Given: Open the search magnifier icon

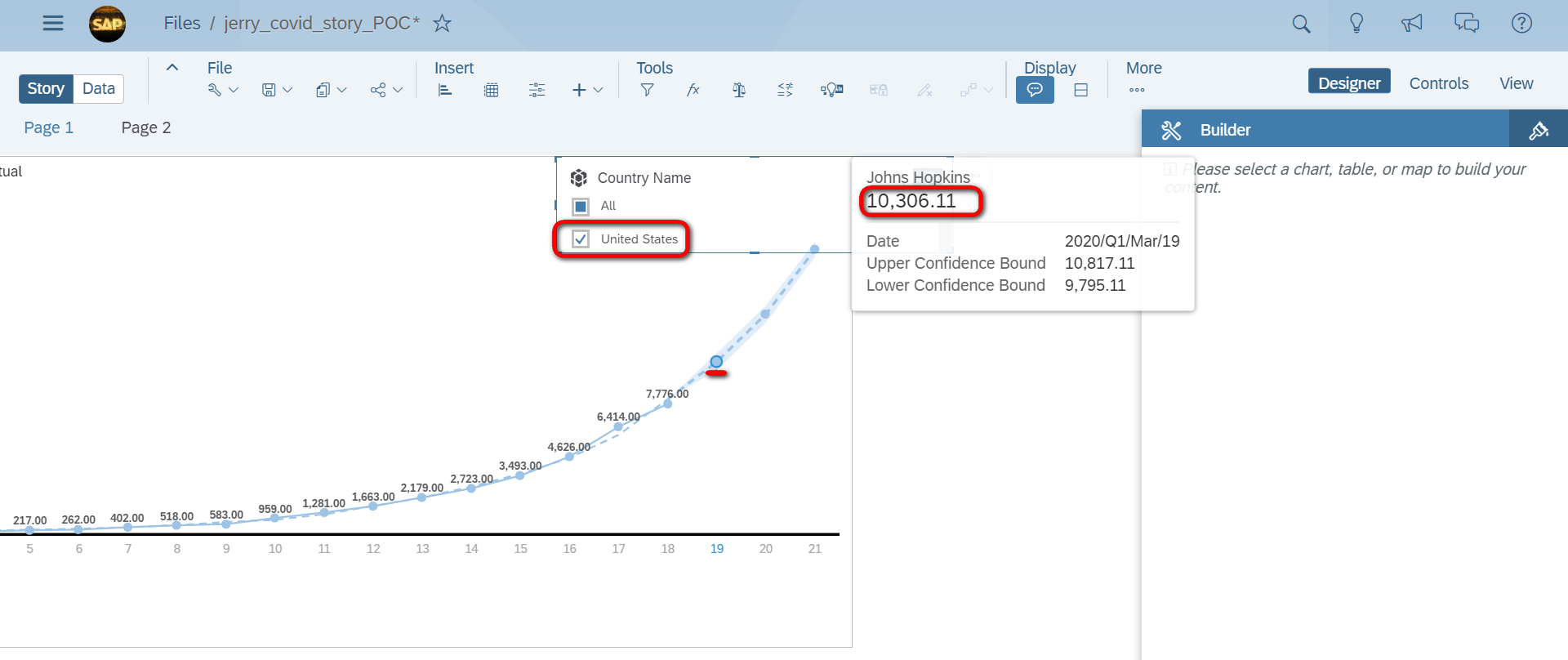Looking at the screenshot, I should pos(1301,24).
